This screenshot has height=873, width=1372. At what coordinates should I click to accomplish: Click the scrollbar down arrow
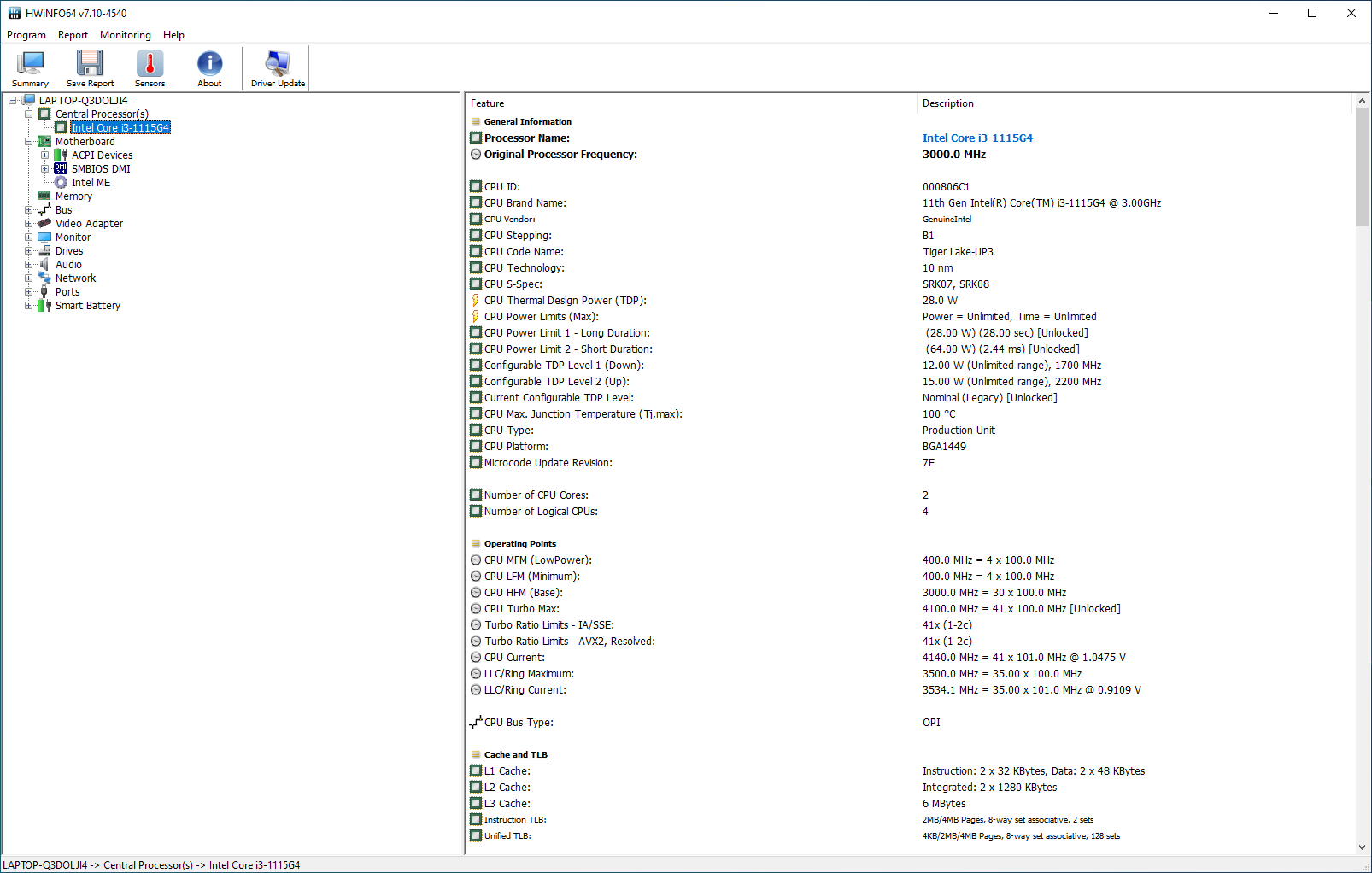click(x=1362, y=847)
